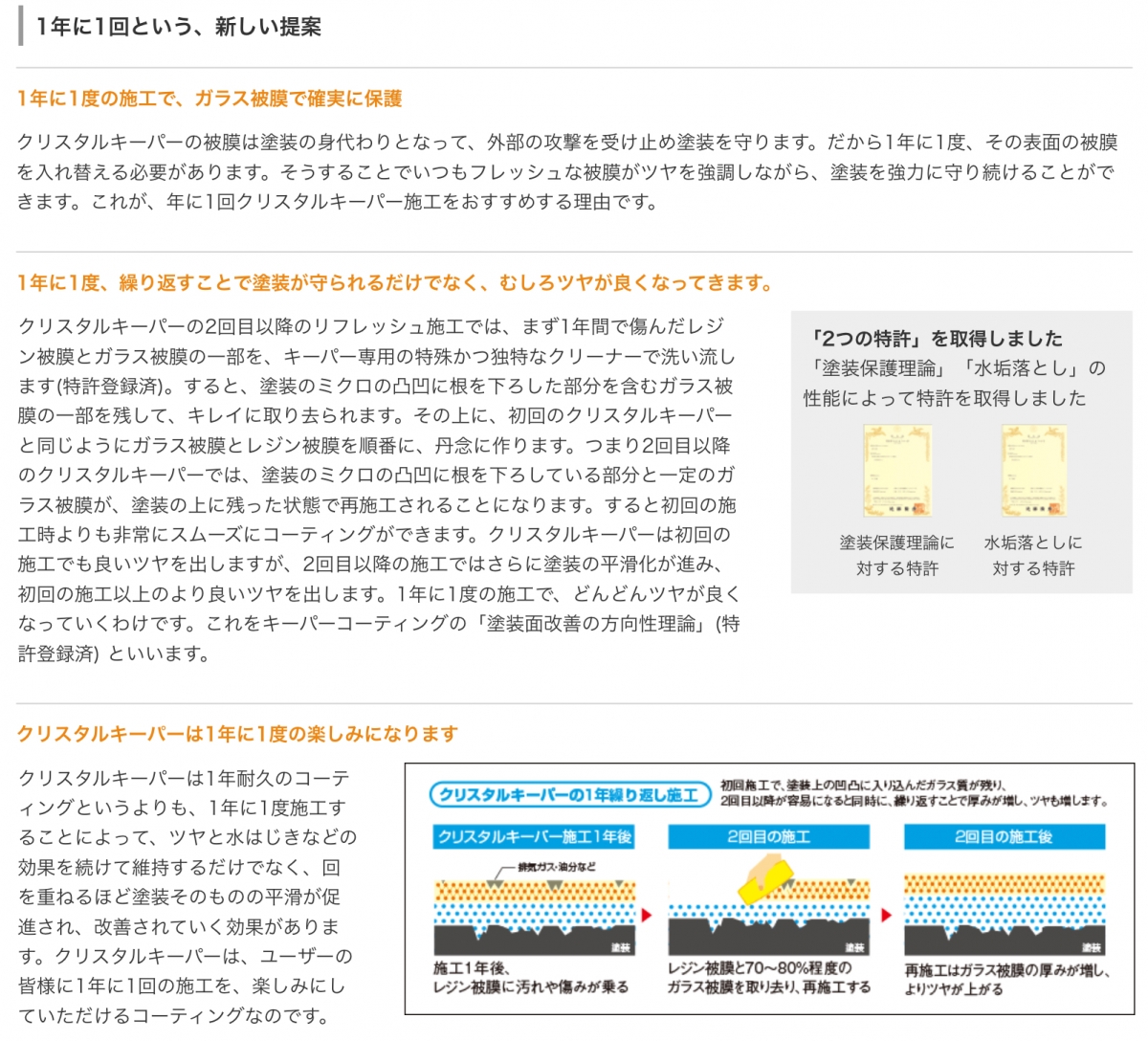This screenshot has width=1148, height=1041.
Task: Click the 2回目の施工 diagram label
Action: point(768,837)
